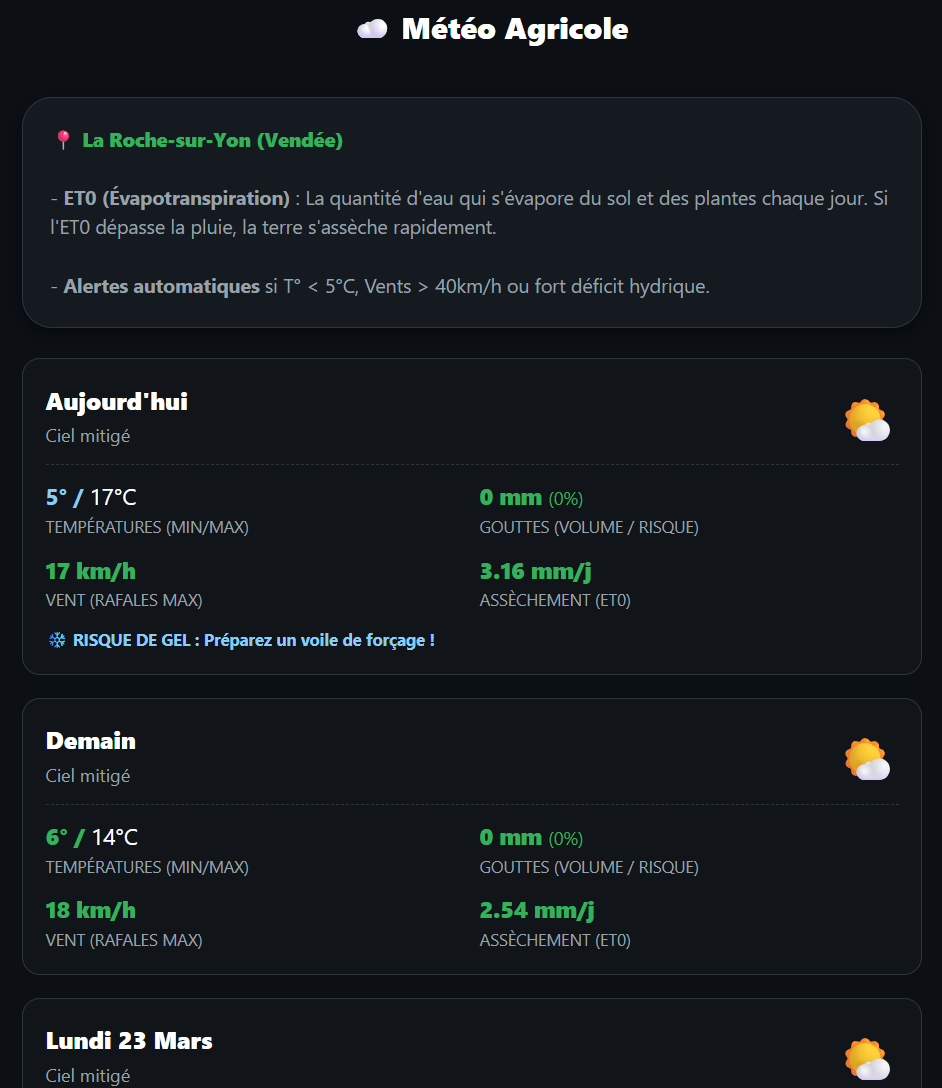This screenshot has width=942, height=1088.
Task: Click tomorrow's 18 km/h wind value
Action: point(90,911)
